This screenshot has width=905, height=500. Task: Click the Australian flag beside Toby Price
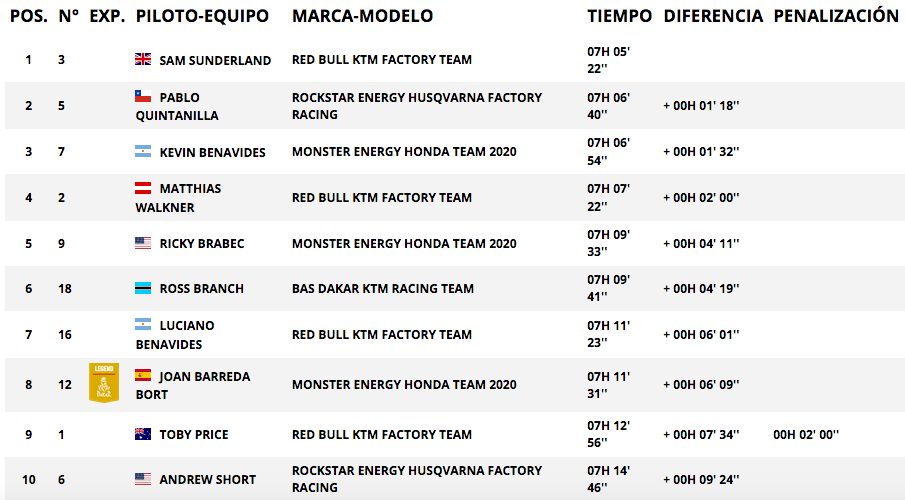pyautogui.click(x=143, y=434)
